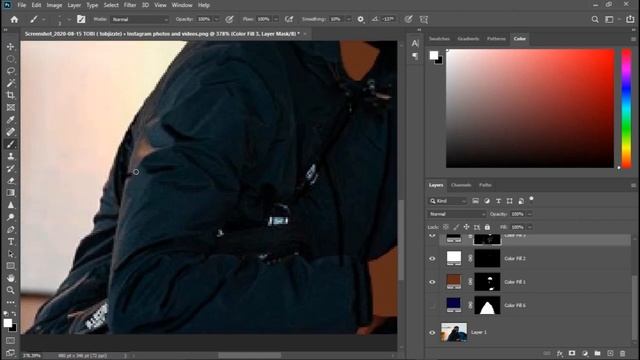Select the Pen tool
Image resolution: width=640 pixels, height=360 pixels.
click(x=11, y=229)
